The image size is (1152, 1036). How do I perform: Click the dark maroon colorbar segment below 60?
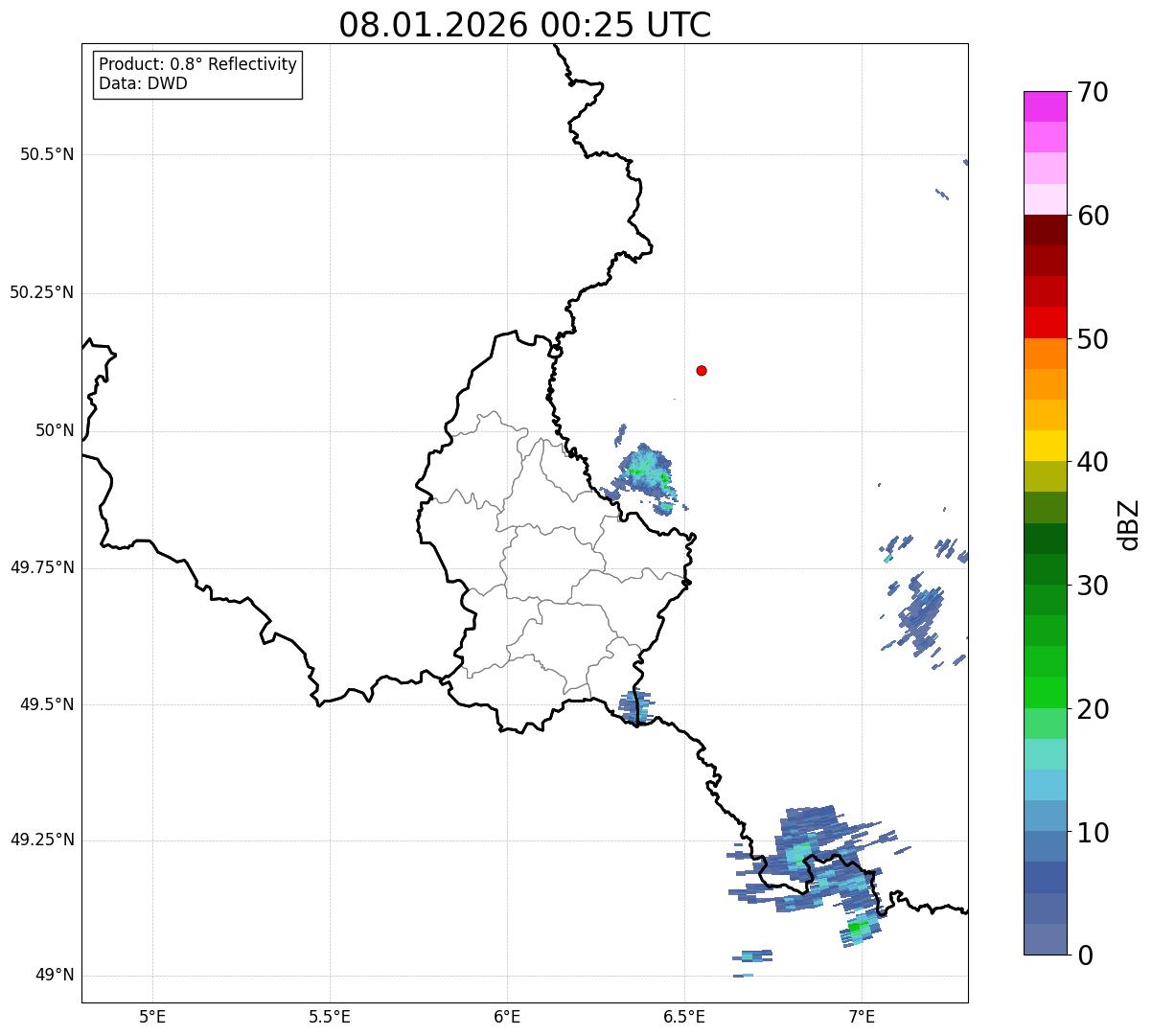click(x=1045, y=230)
